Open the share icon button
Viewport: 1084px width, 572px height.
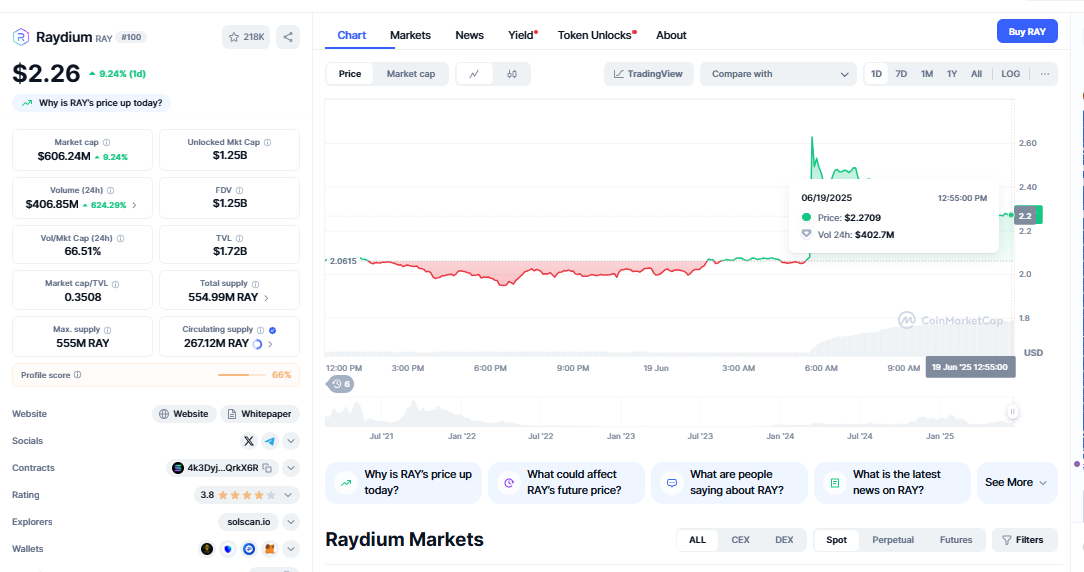pyautogui.click(x=288, y=37)
